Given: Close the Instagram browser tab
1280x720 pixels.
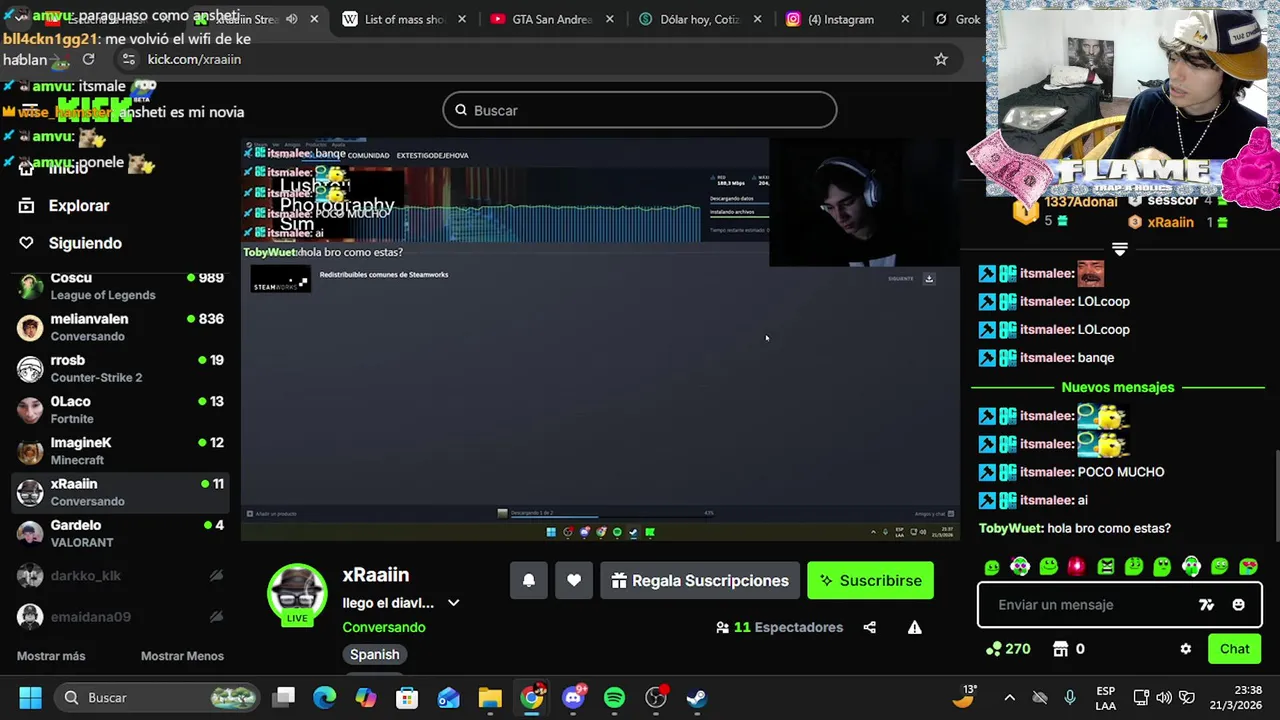Looking at the screenshot, I should (905, 19).
